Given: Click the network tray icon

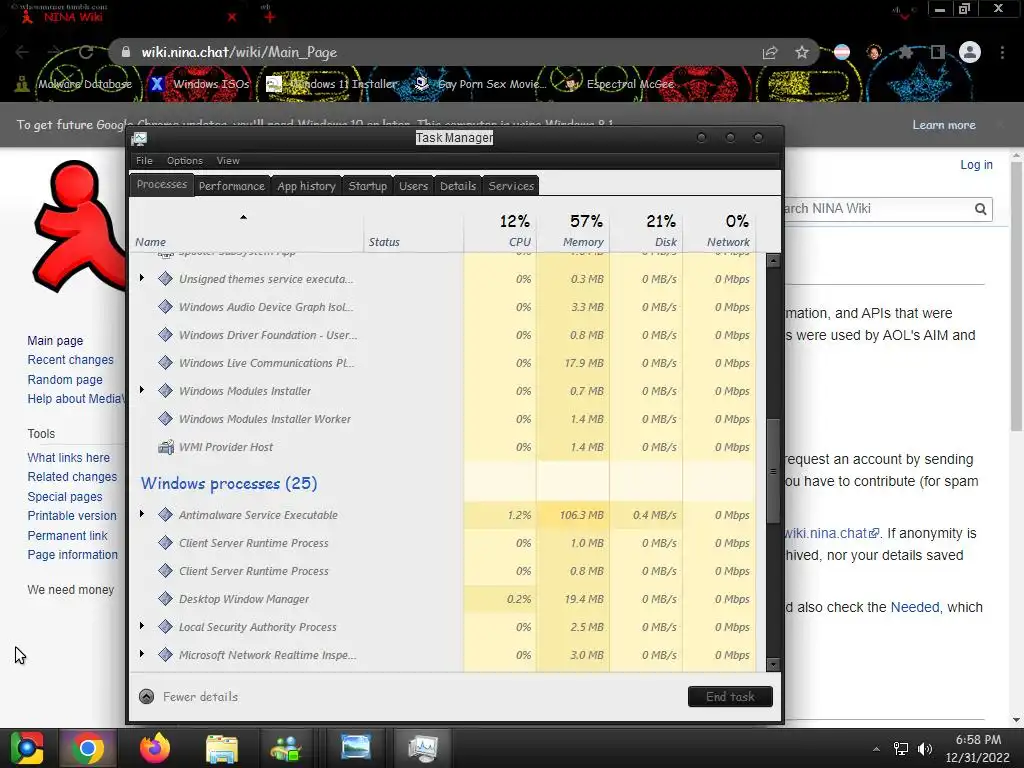Looking at the screenshot, I should pyautogui.click(x=901, y=749).
